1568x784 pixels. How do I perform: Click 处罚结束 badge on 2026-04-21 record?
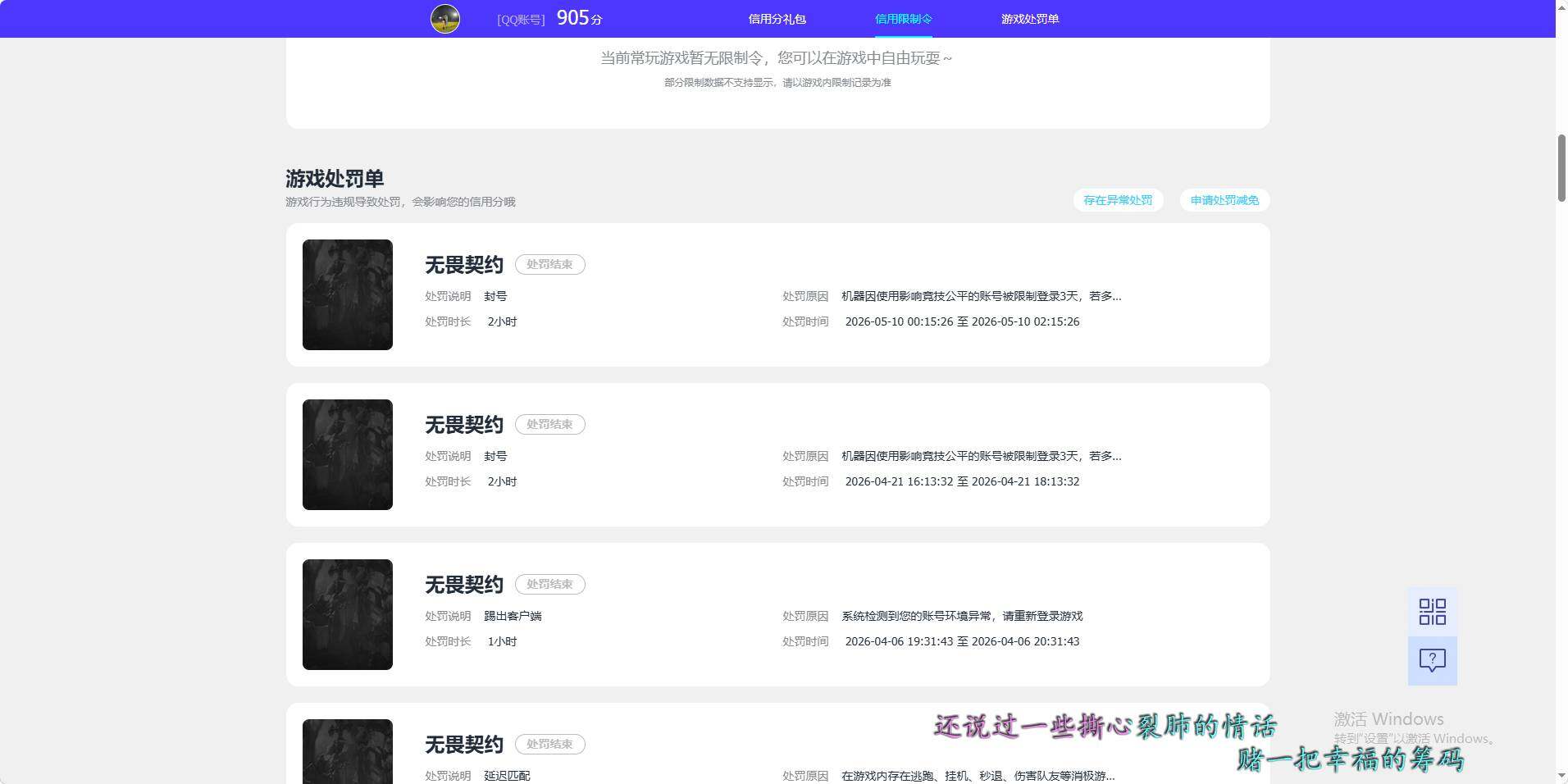point(549,424)
